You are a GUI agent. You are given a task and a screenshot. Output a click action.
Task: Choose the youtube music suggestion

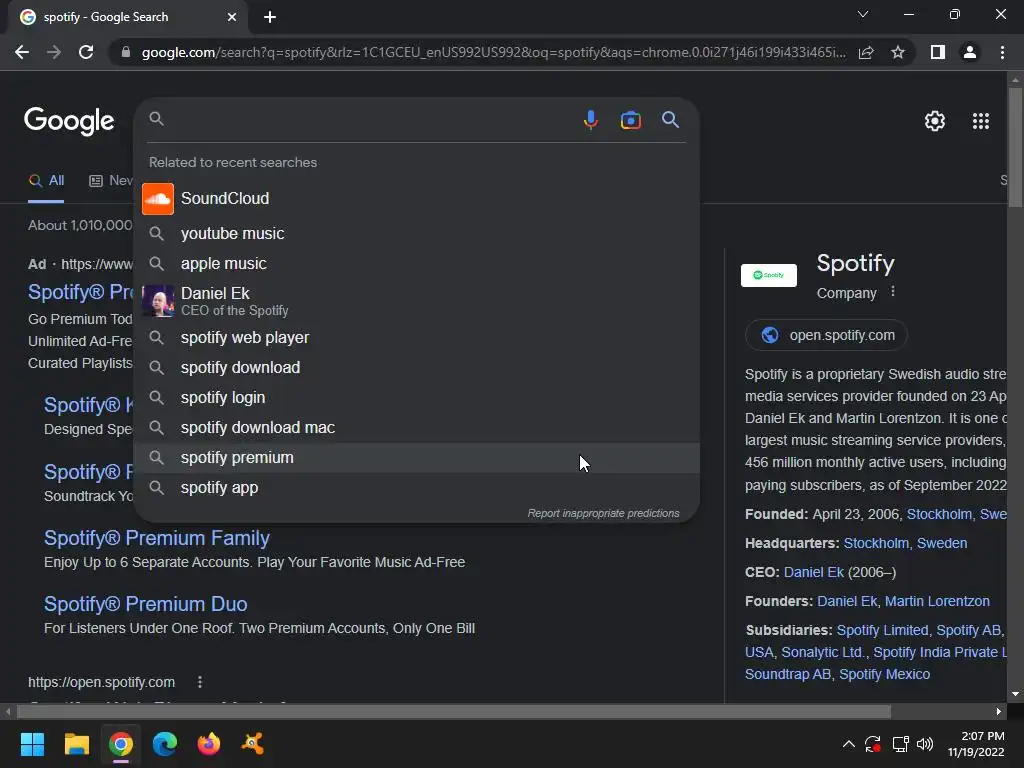click(x=417, y=234)
